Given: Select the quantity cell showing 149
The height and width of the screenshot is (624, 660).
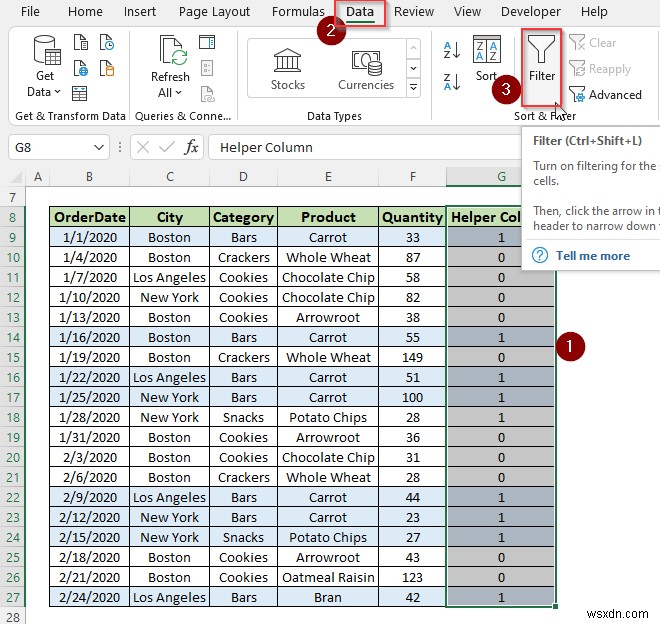Looking at the screenshot, I should [412, 357].
